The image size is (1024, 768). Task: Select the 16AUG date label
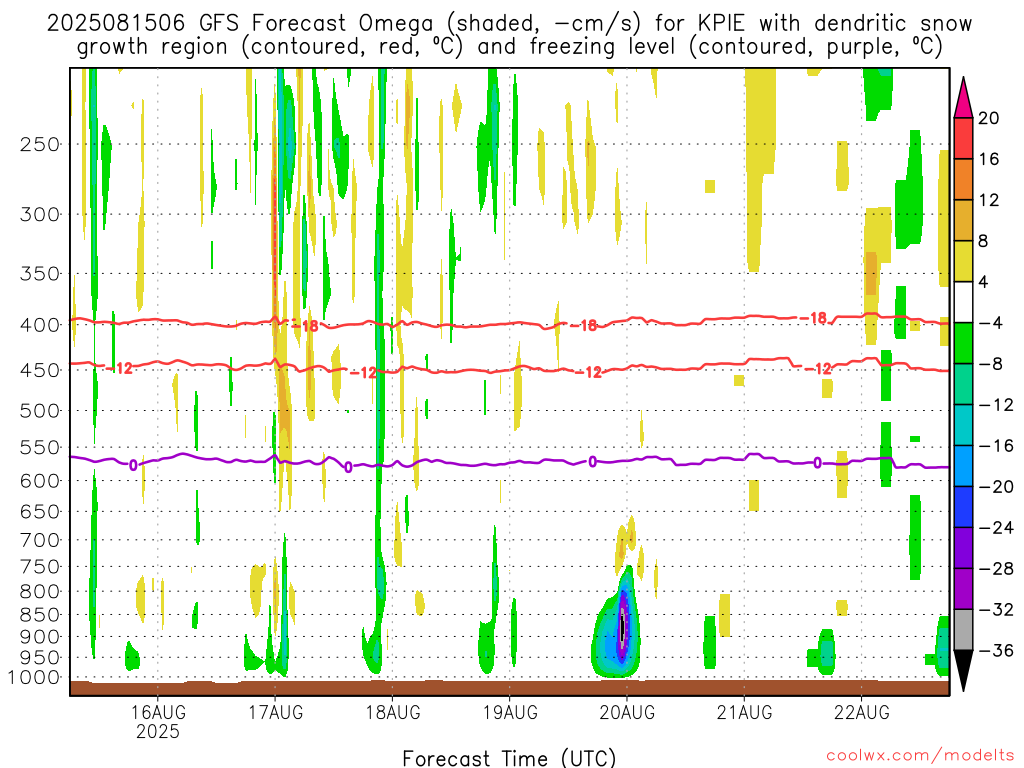(x=157, y=712)
